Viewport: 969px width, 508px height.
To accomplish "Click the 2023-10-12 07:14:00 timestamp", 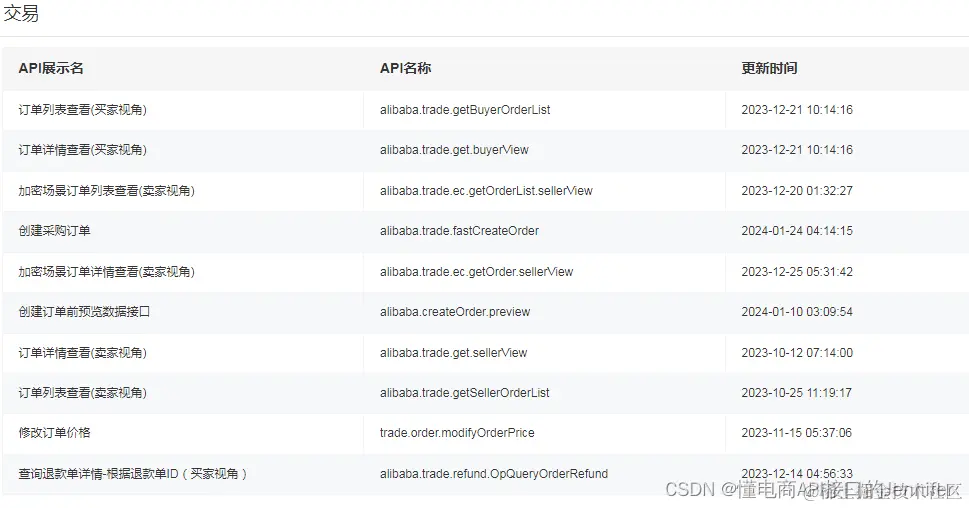I will coord(797,353).
